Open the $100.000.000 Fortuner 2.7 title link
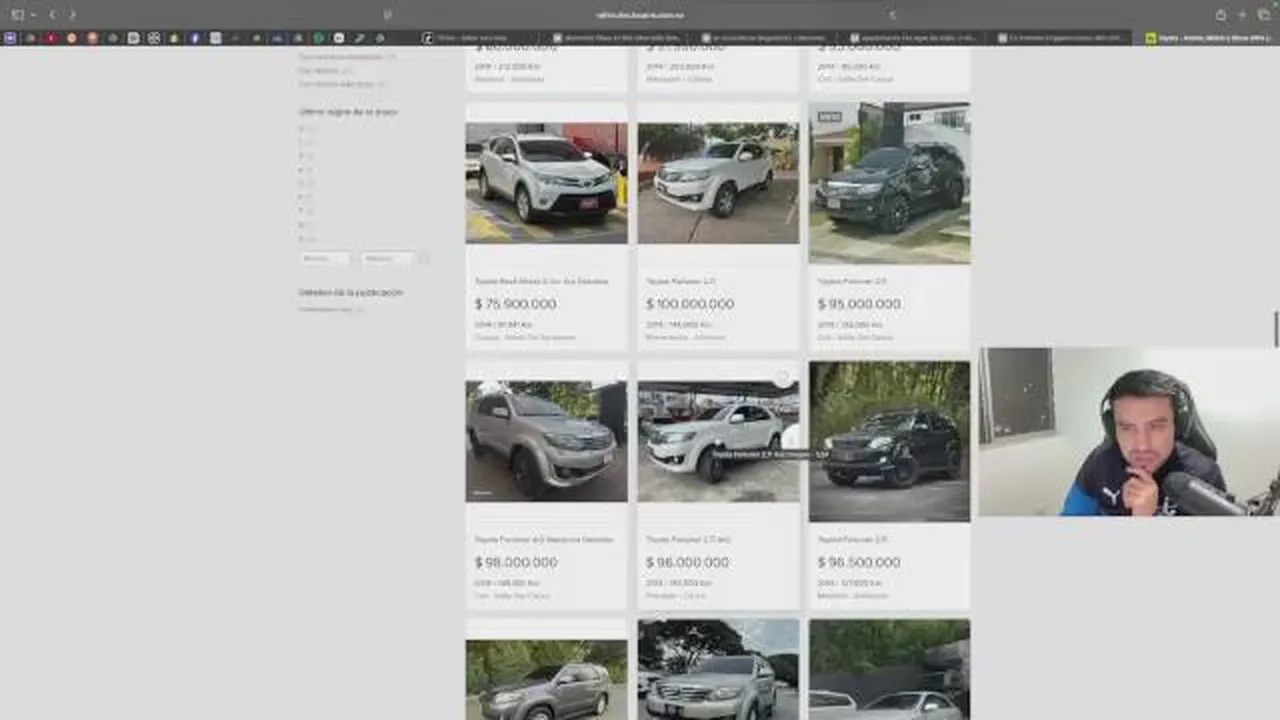This screenshot has height=720, width=1280. tap(681, 282)
